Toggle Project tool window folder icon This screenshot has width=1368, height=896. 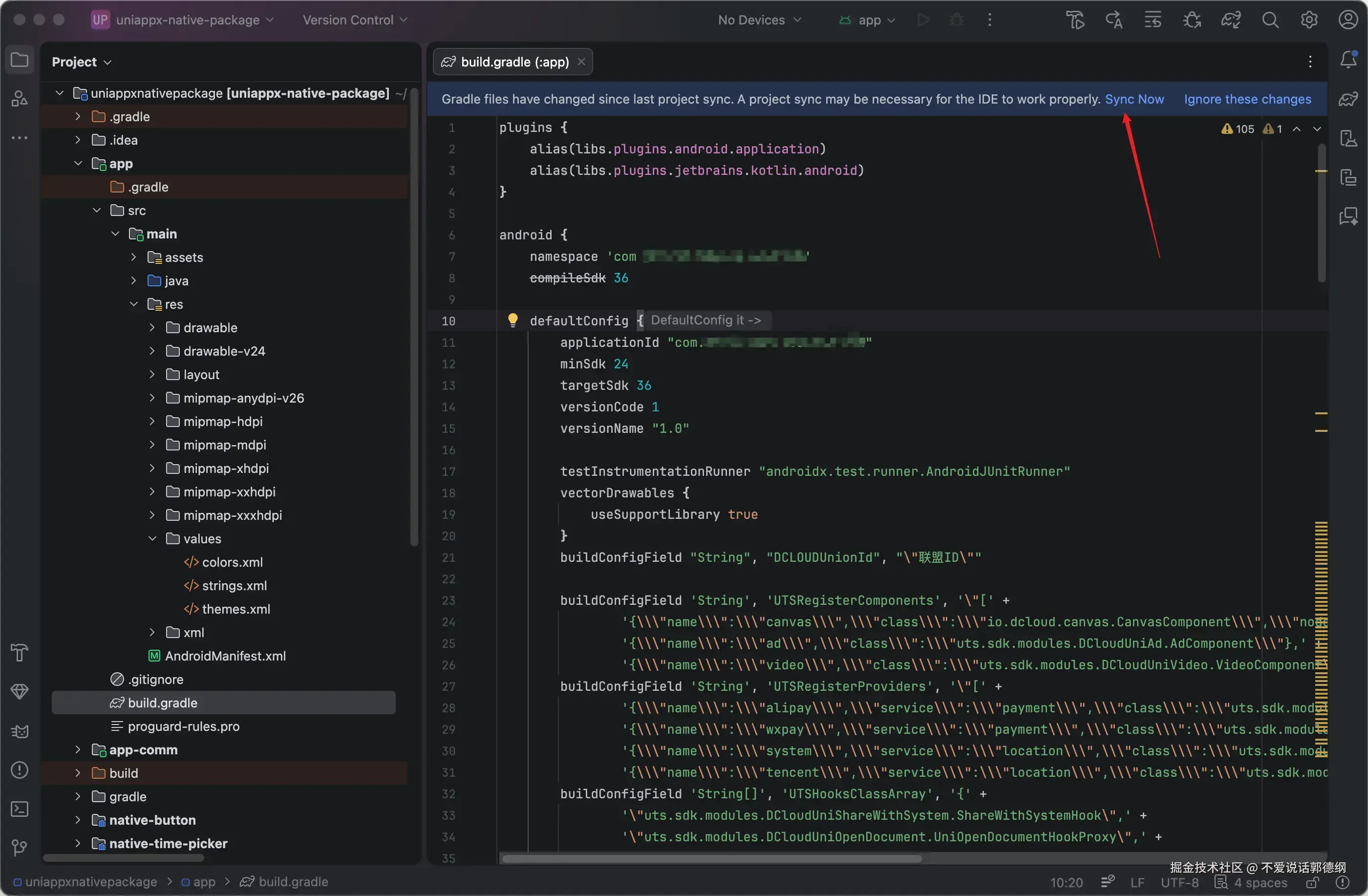20,60
